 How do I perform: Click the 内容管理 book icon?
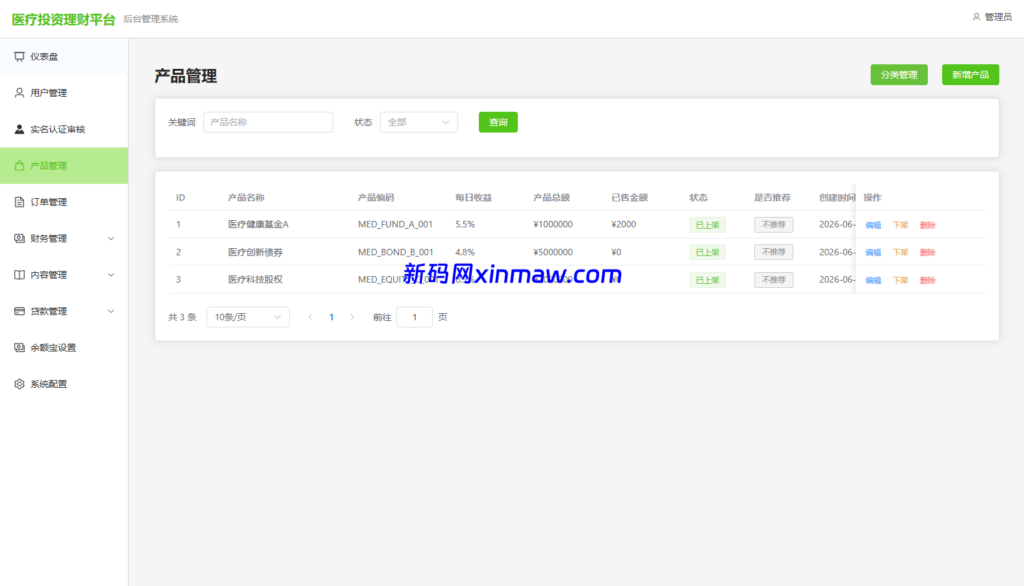[19, 275]
